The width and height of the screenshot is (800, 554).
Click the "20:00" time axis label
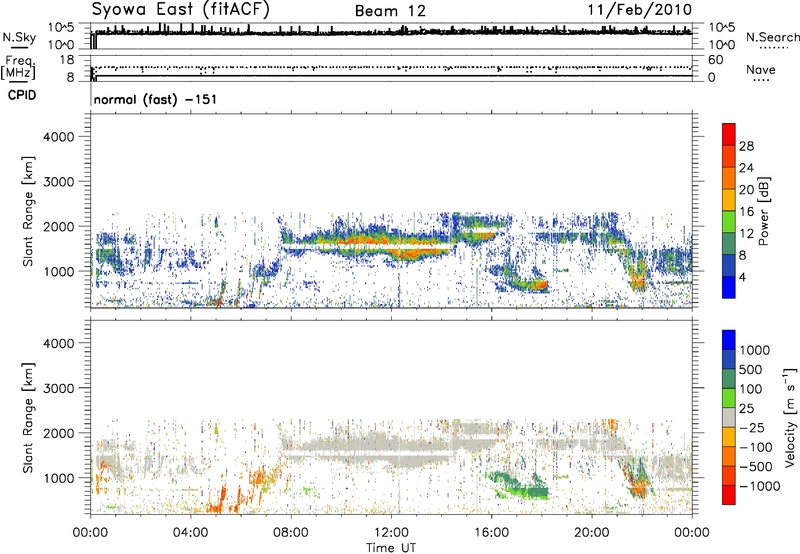[x=592, y=533]
